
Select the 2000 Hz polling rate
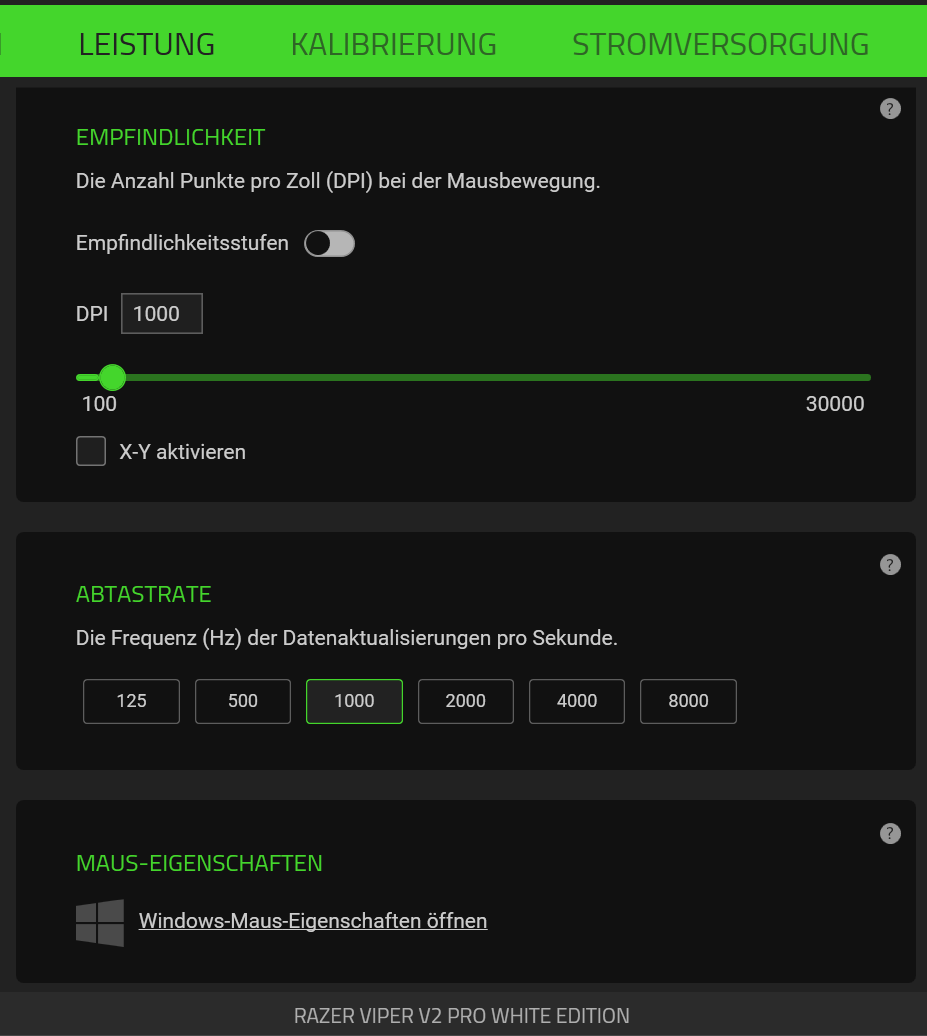click(x=466, y=701)
